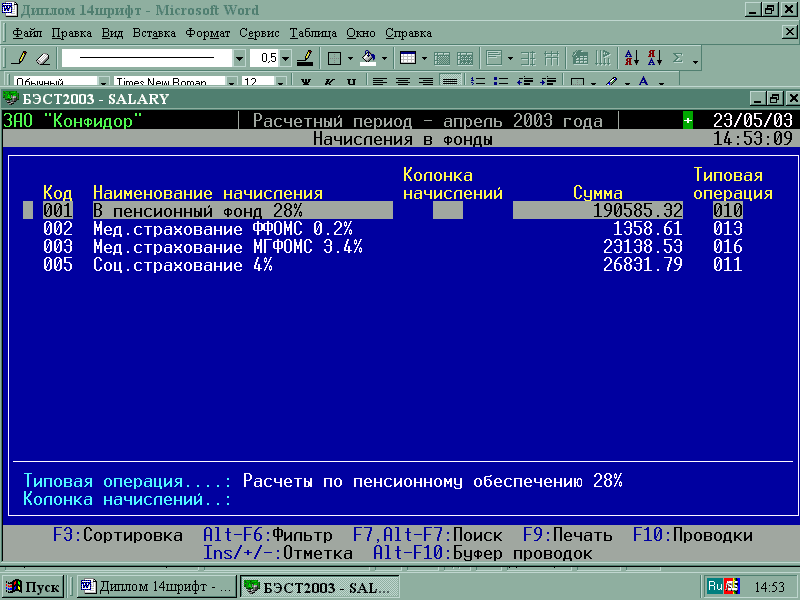Toggle center alignment in Word toolbar
The height and width of the screenshot is (600, 800).
403,82
